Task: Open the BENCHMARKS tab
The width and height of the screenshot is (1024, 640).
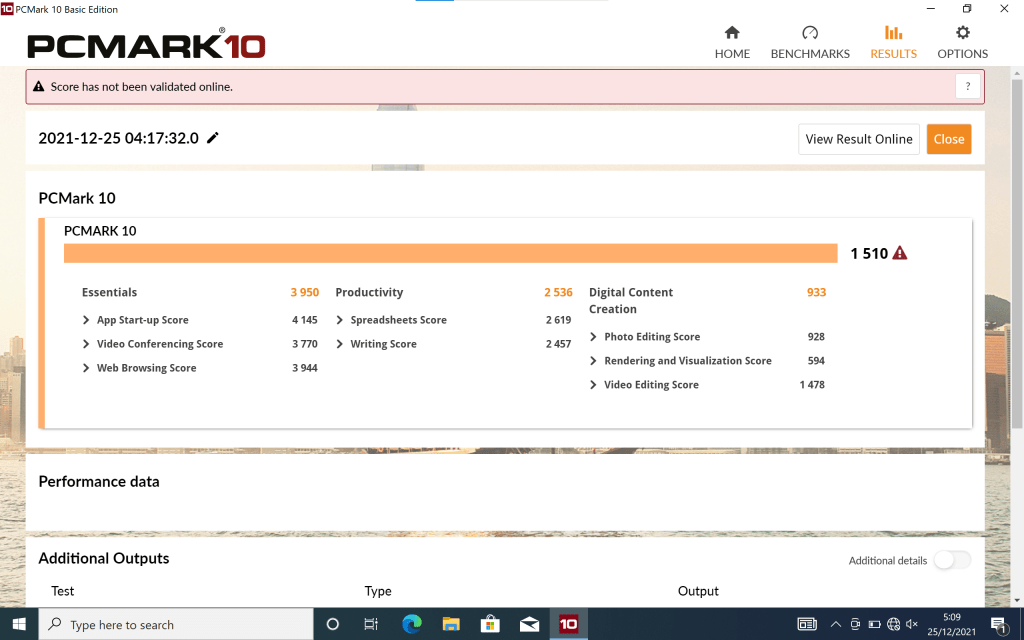Action: click(x=810, y=42)
